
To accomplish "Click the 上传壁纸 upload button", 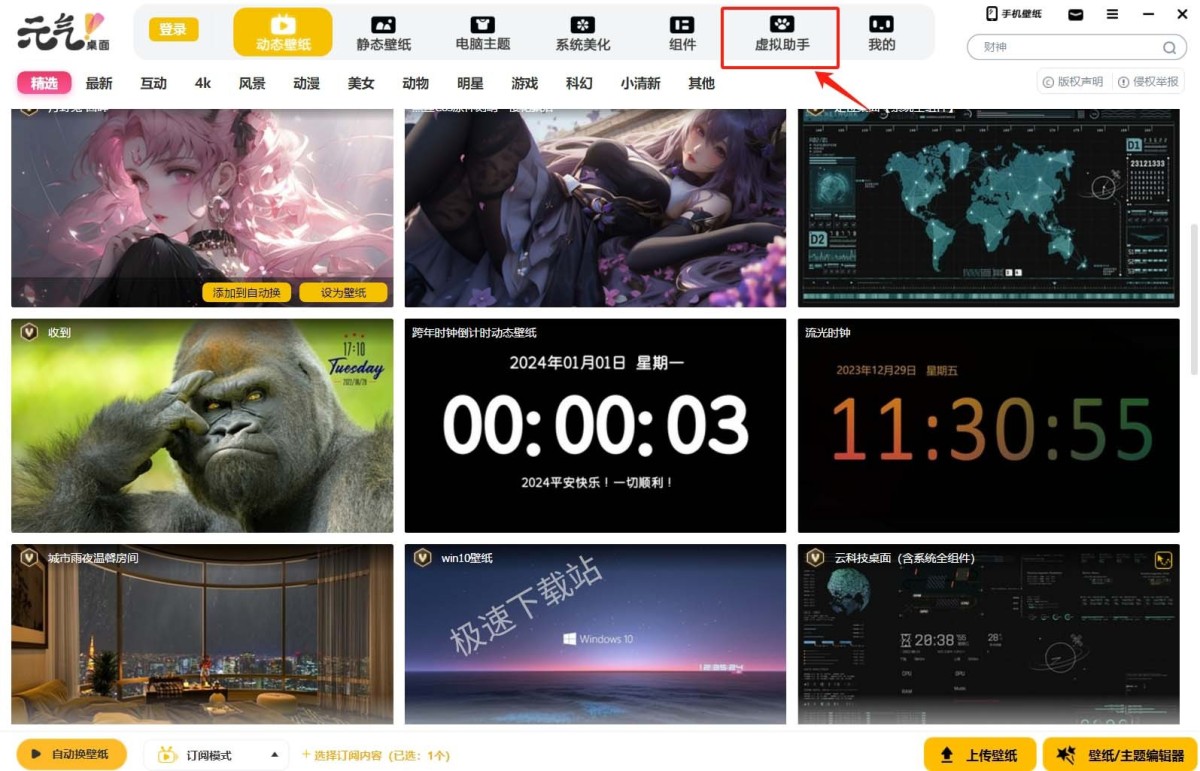I will pyautogui.click(x=979, y=755).
